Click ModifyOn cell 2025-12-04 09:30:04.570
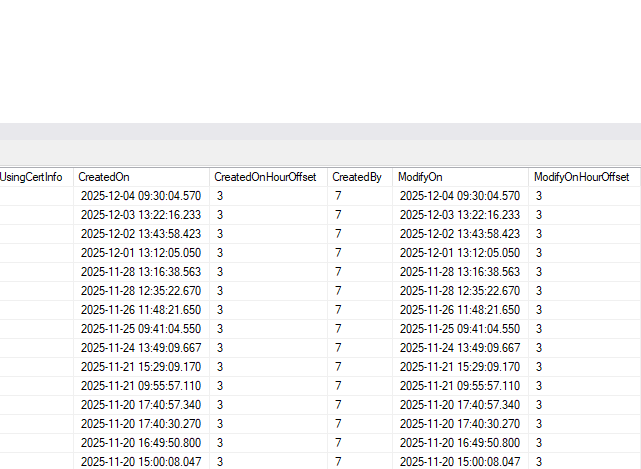 pyautogui.click(x=460, y=196)
